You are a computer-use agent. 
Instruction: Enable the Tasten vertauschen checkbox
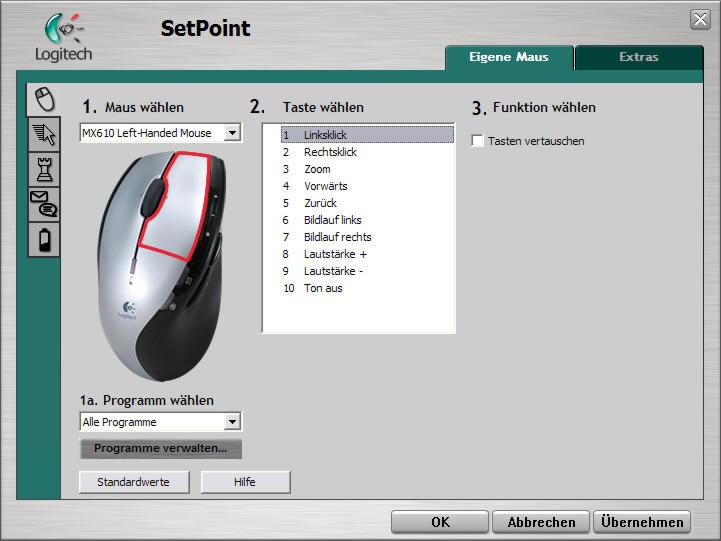478,141
